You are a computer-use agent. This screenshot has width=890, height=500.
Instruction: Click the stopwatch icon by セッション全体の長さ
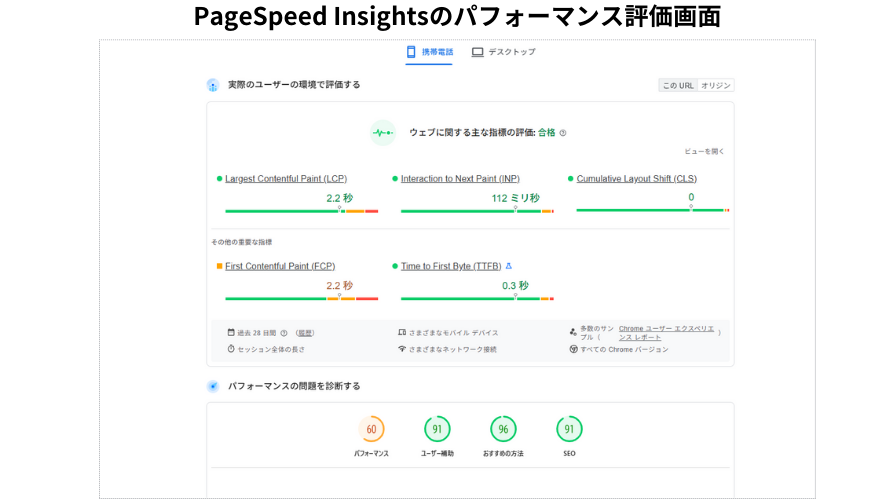[231, 349]
